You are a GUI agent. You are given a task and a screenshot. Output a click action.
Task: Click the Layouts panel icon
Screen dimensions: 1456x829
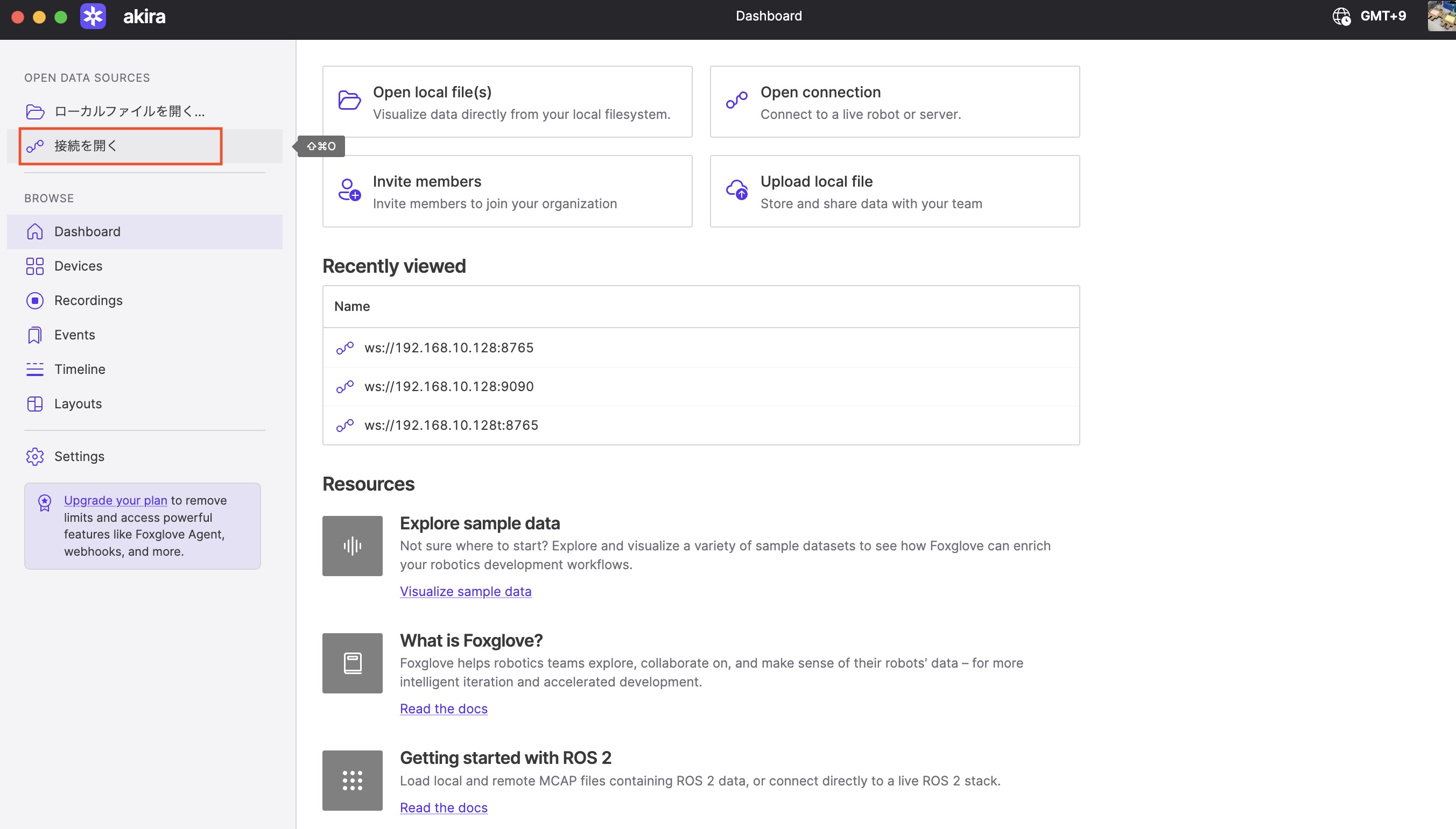pyautogui.click(x=36, y=403)
